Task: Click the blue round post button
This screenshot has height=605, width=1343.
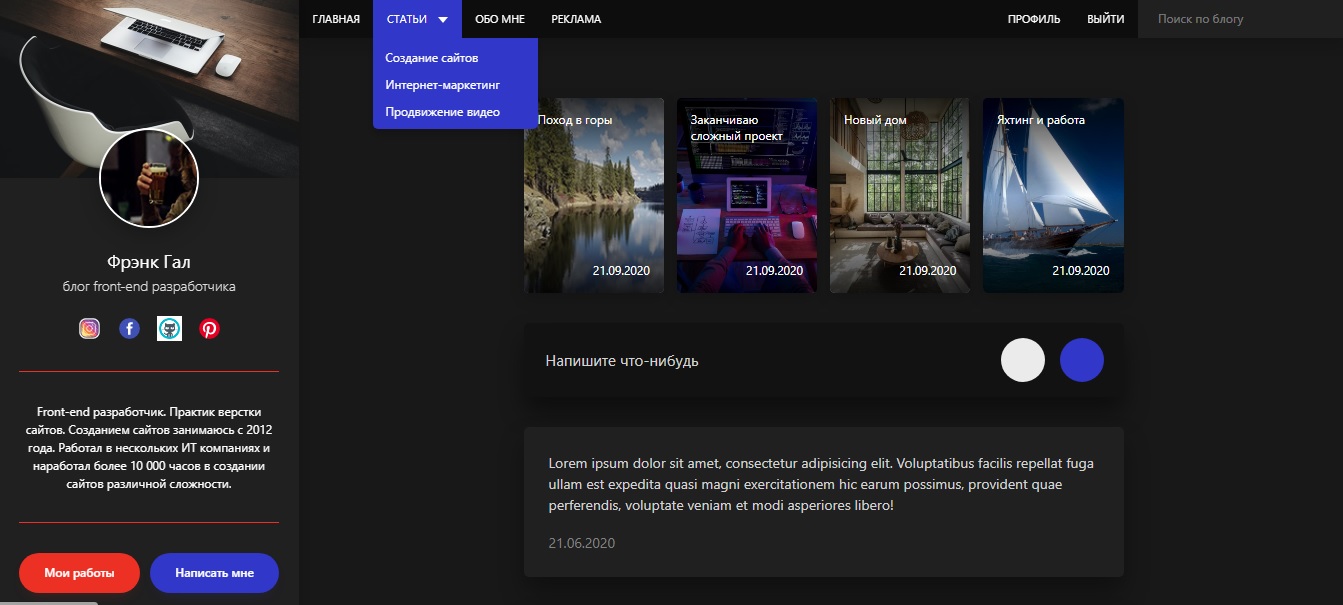Action: 1082,360
